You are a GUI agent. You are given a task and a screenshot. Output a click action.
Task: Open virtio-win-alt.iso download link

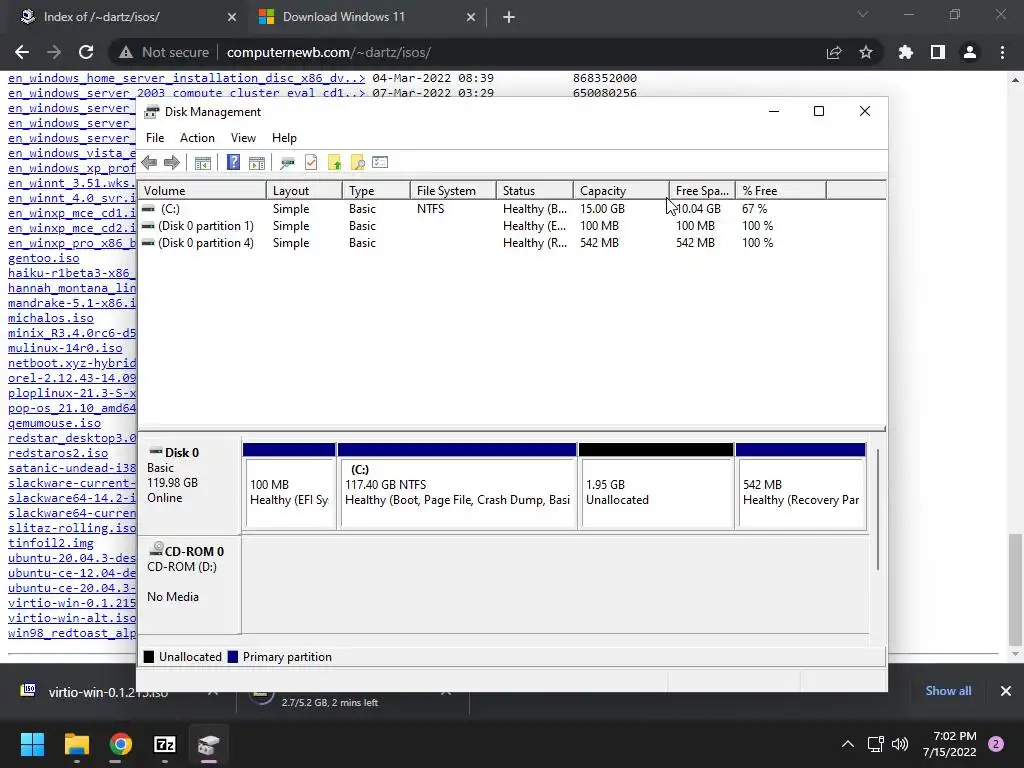[72, 618]
